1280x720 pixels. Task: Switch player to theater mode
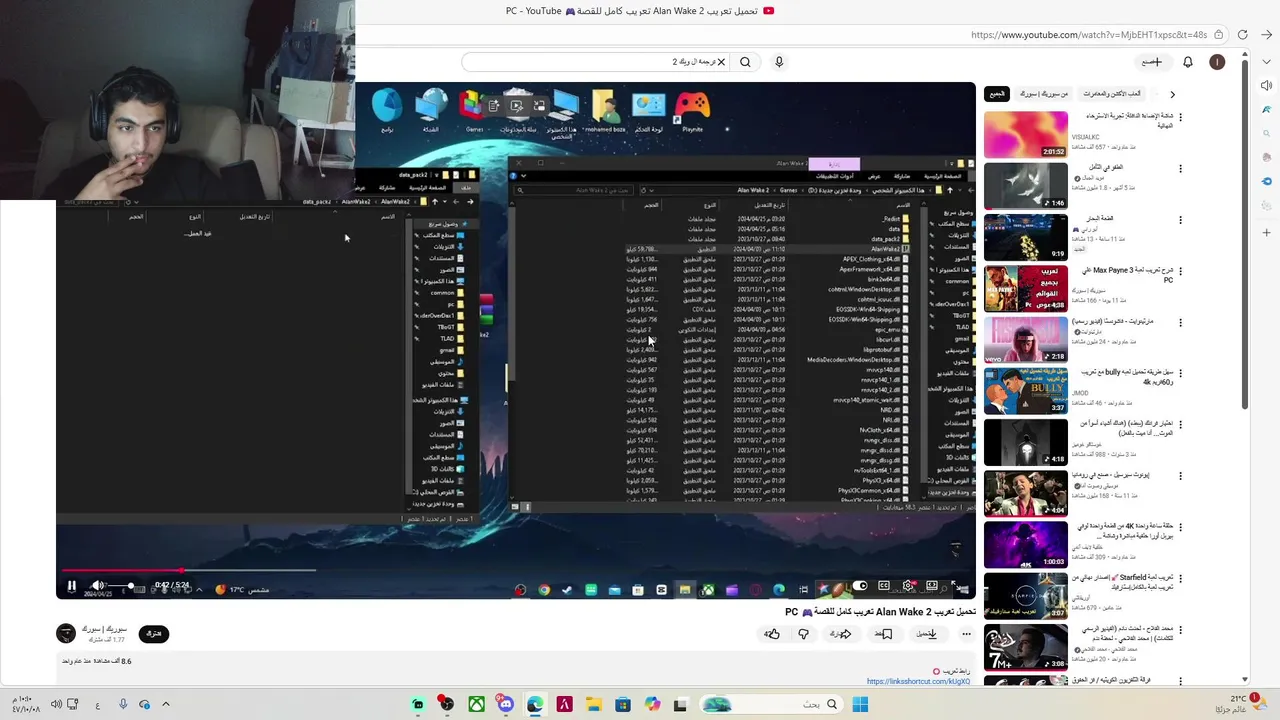pos(932,586)
